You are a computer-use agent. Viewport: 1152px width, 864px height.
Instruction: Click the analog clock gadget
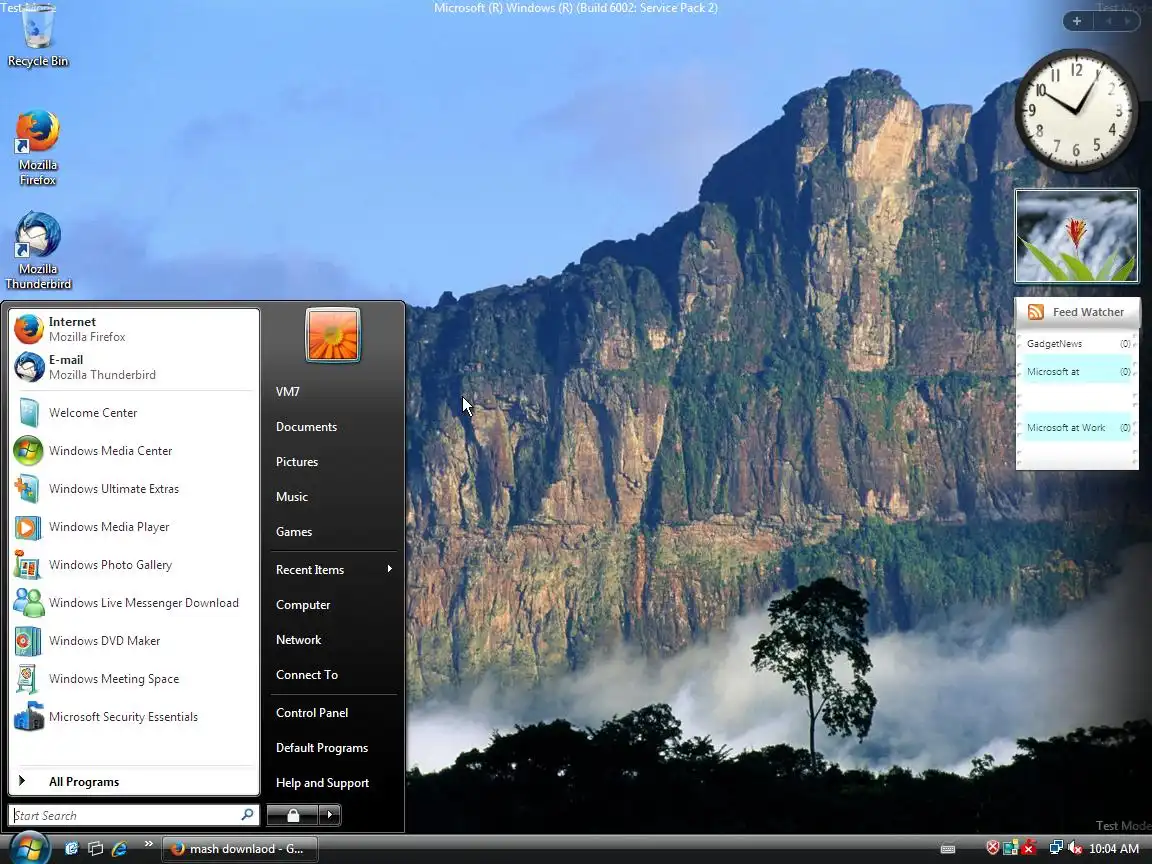pos(1076,110)
